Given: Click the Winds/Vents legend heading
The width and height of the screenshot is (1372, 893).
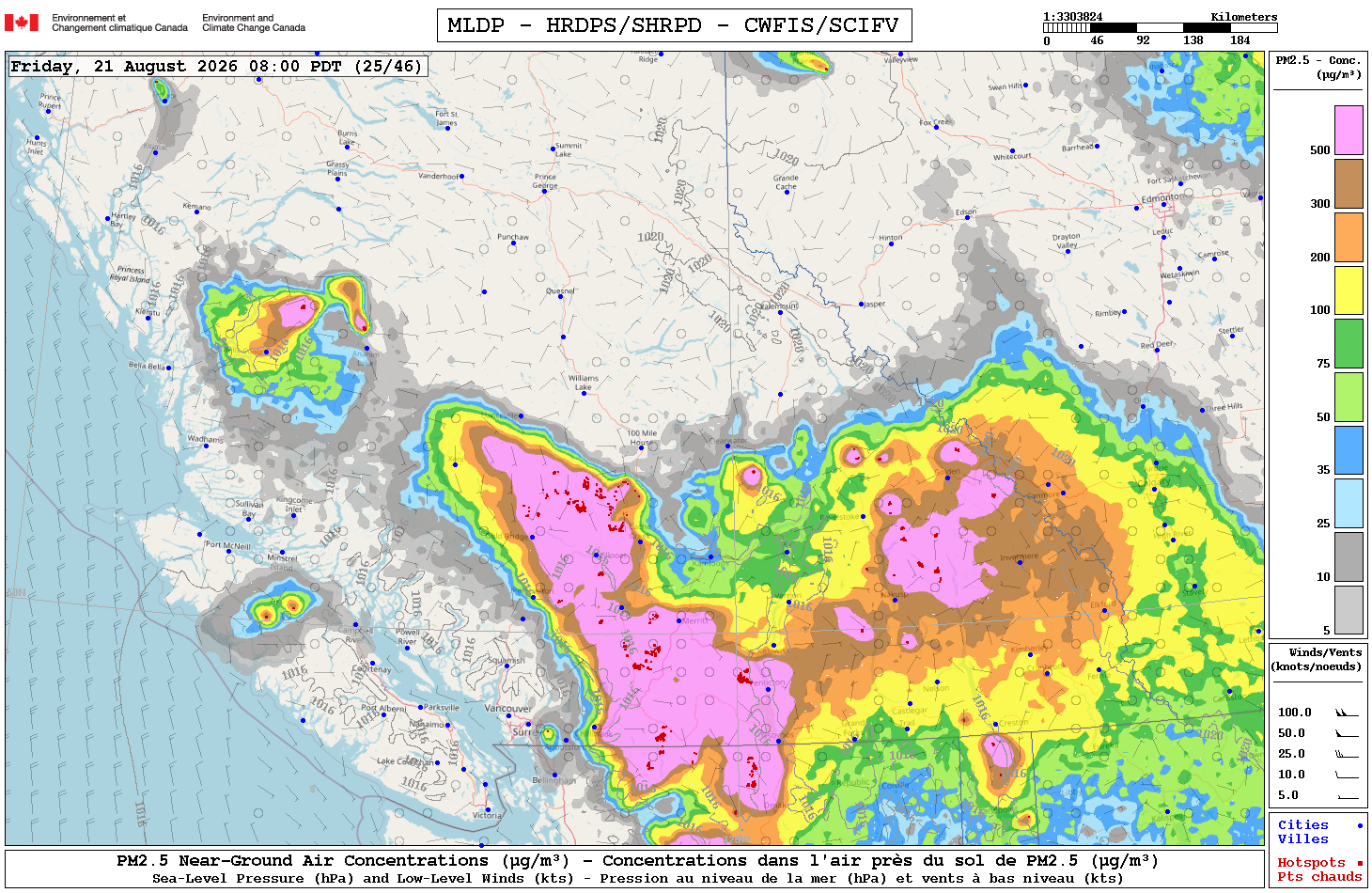Looking at the screenshot, I should tap(1317, 659).
